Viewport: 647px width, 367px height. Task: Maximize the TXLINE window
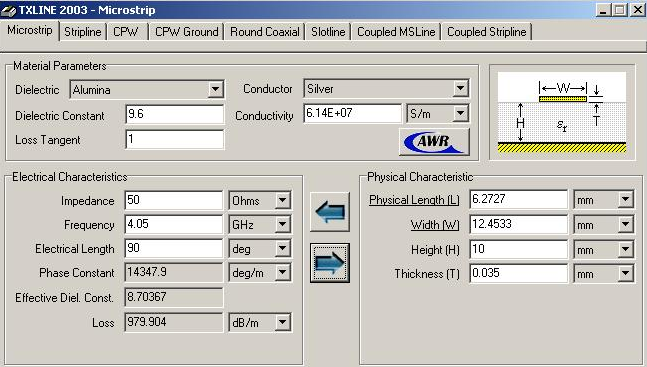[619, 10]
